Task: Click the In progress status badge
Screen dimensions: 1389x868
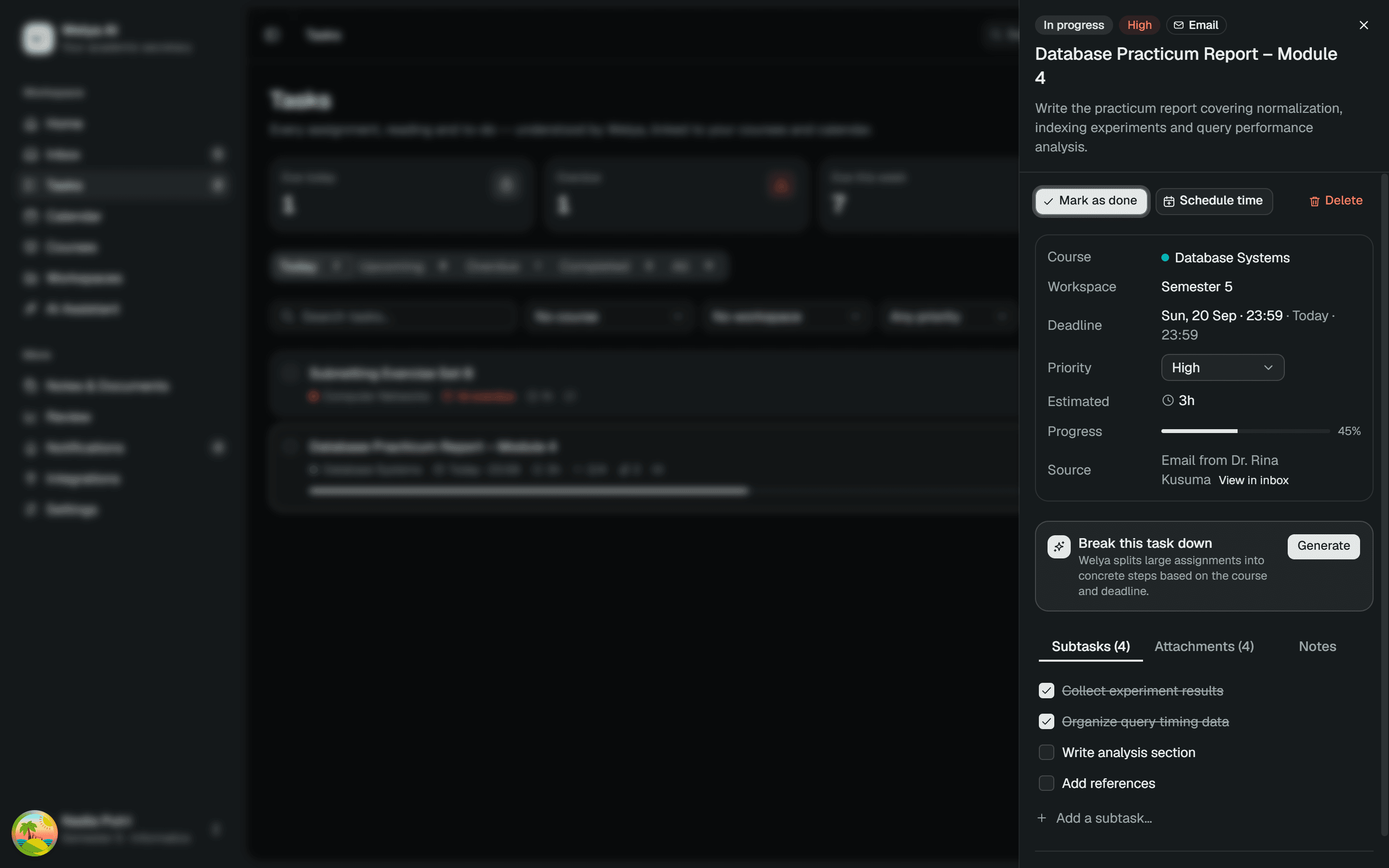Action: (1073, 25)
